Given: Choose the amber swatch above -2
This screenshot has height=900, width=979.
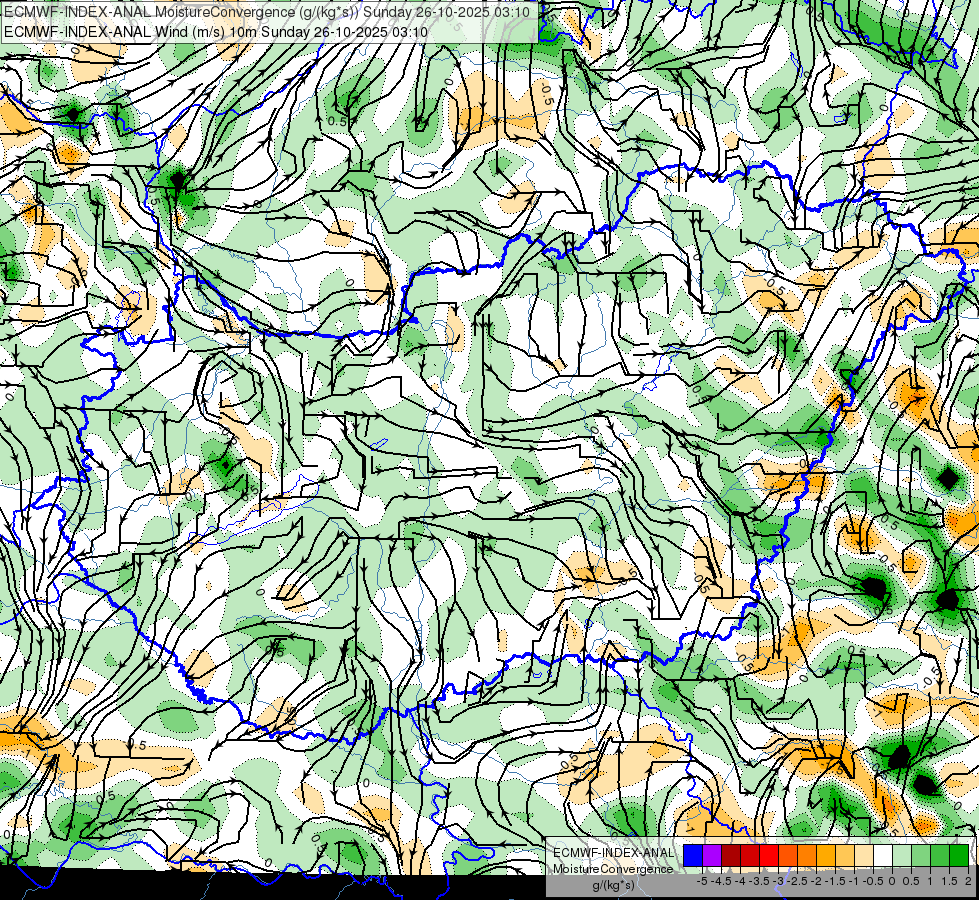Looking at the screenshot, I should tap(826, 855).
